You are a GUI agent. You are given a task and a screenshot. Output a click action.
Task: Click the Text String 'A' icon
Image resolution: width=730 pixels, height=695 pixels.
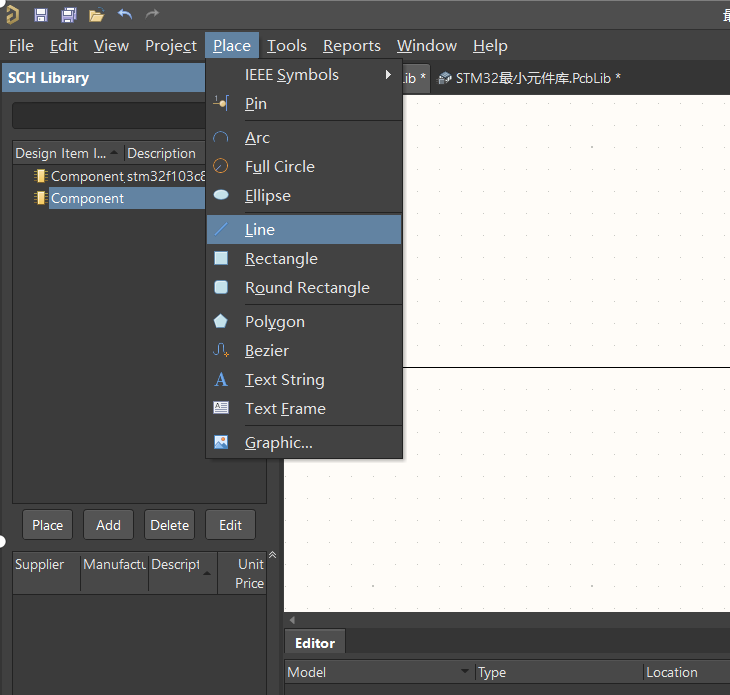221,379
